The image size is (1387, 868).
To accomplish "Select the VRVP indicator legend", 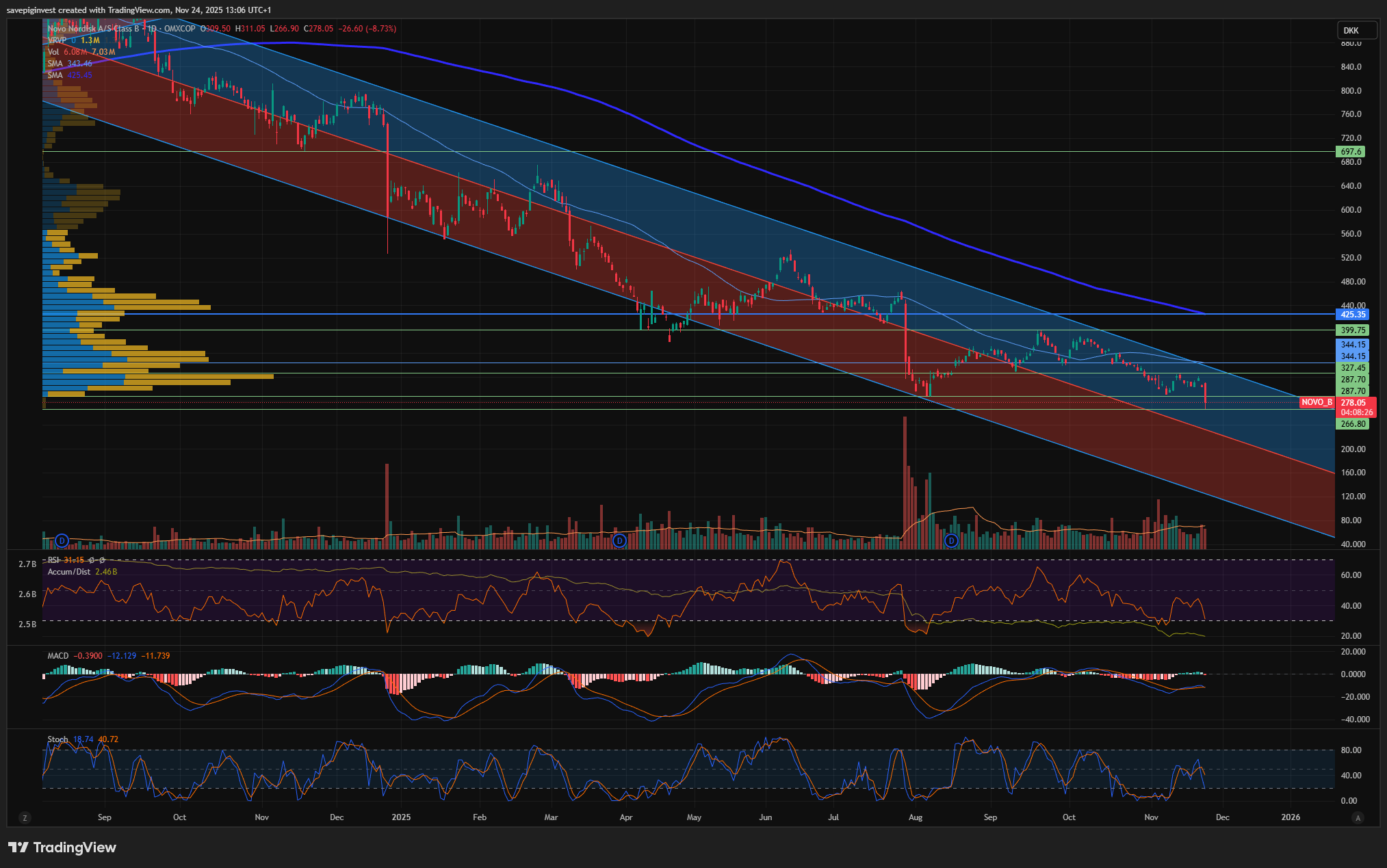I will click(x=57, y=40).
